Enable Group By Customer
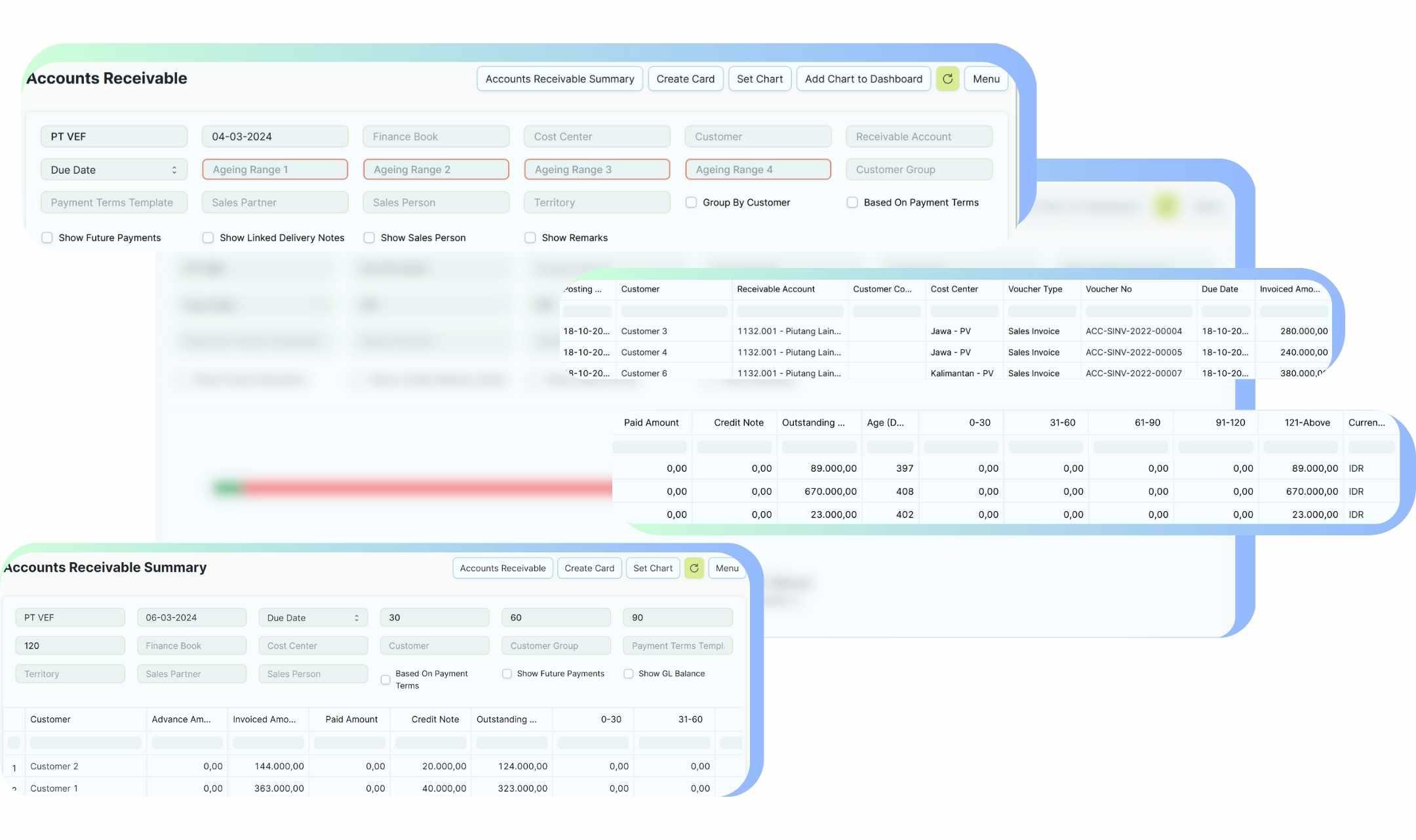The height and width of the screenshot is (840, 1416). pyautogui.click(x=692, y=202)
